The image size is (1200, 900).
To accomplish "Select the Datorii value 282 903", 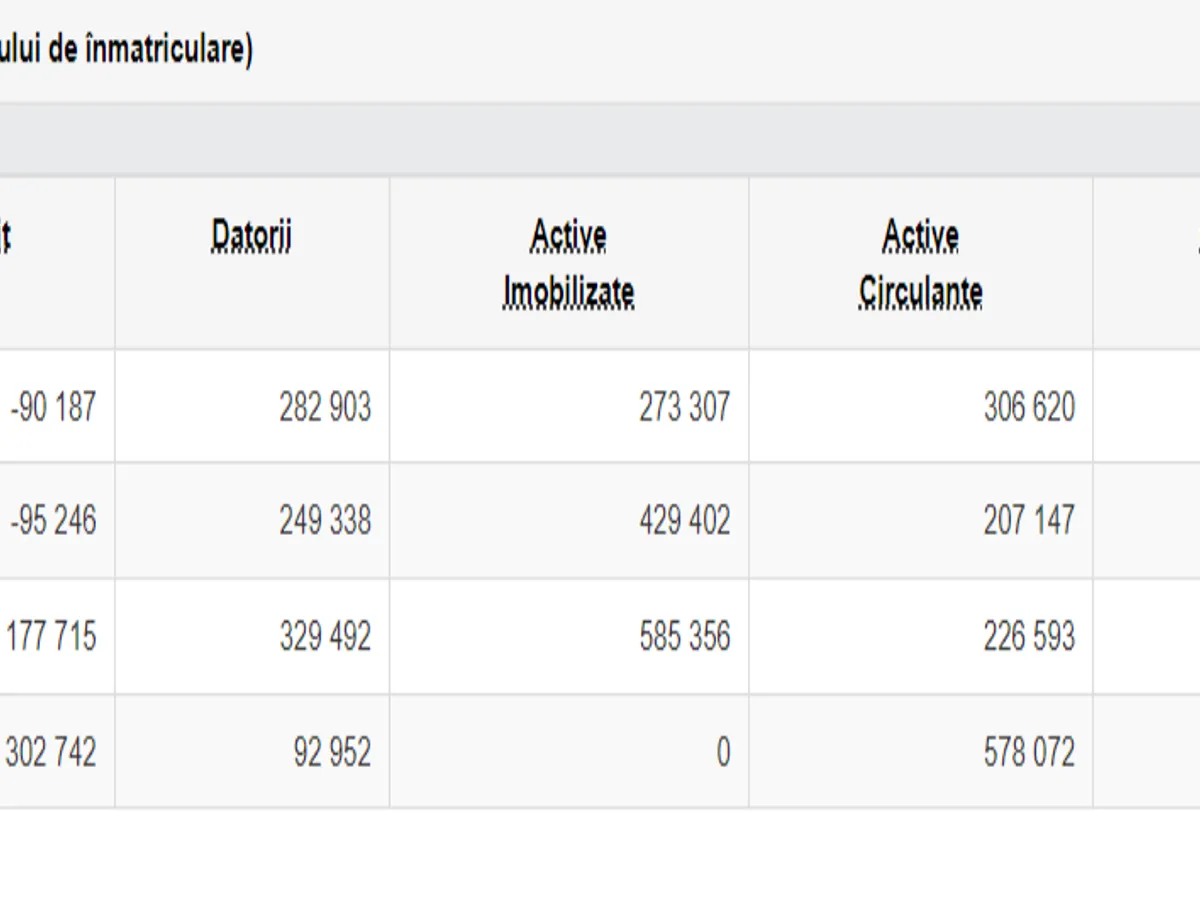I will point(325,407).
